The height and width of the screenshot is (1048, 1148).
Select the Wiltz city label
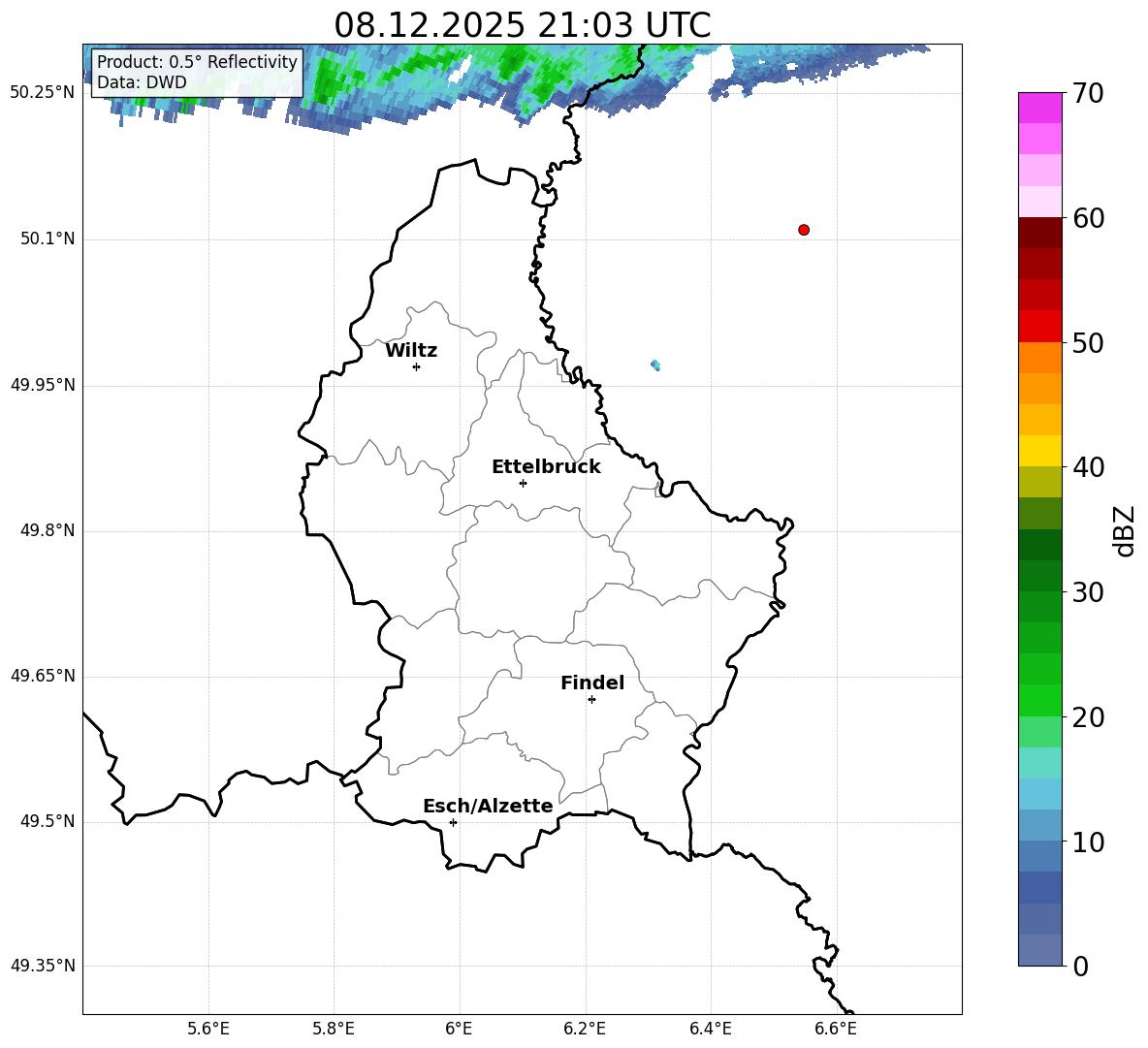click(411, 351)
